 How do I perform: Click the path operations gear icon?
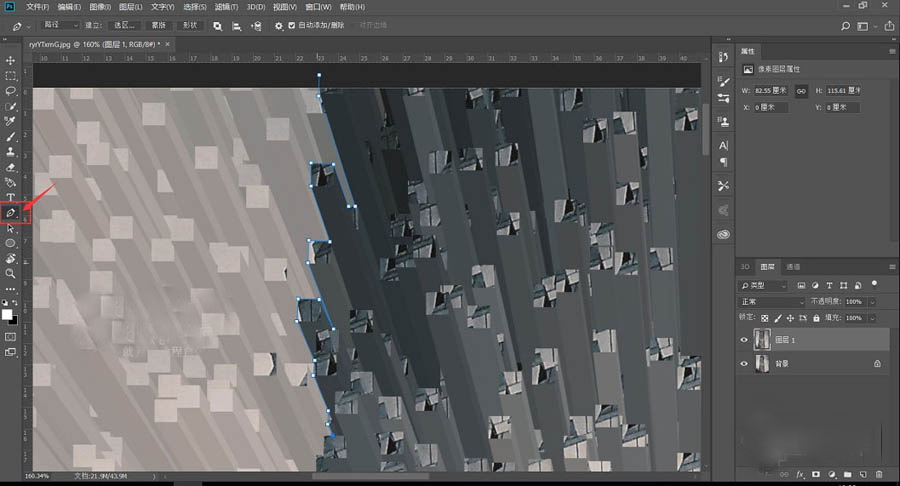[x=278, y=25]
